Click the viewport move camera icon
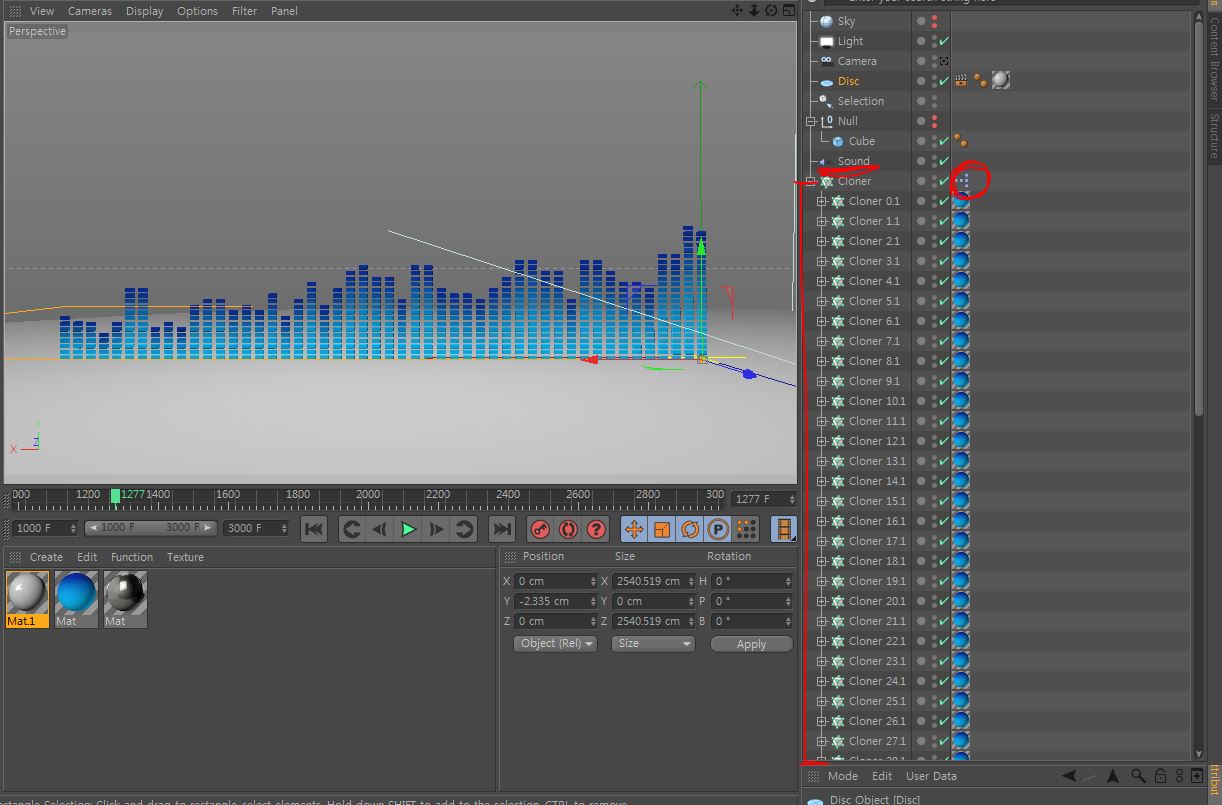The image size is (1222, 805). click(737, 10)
